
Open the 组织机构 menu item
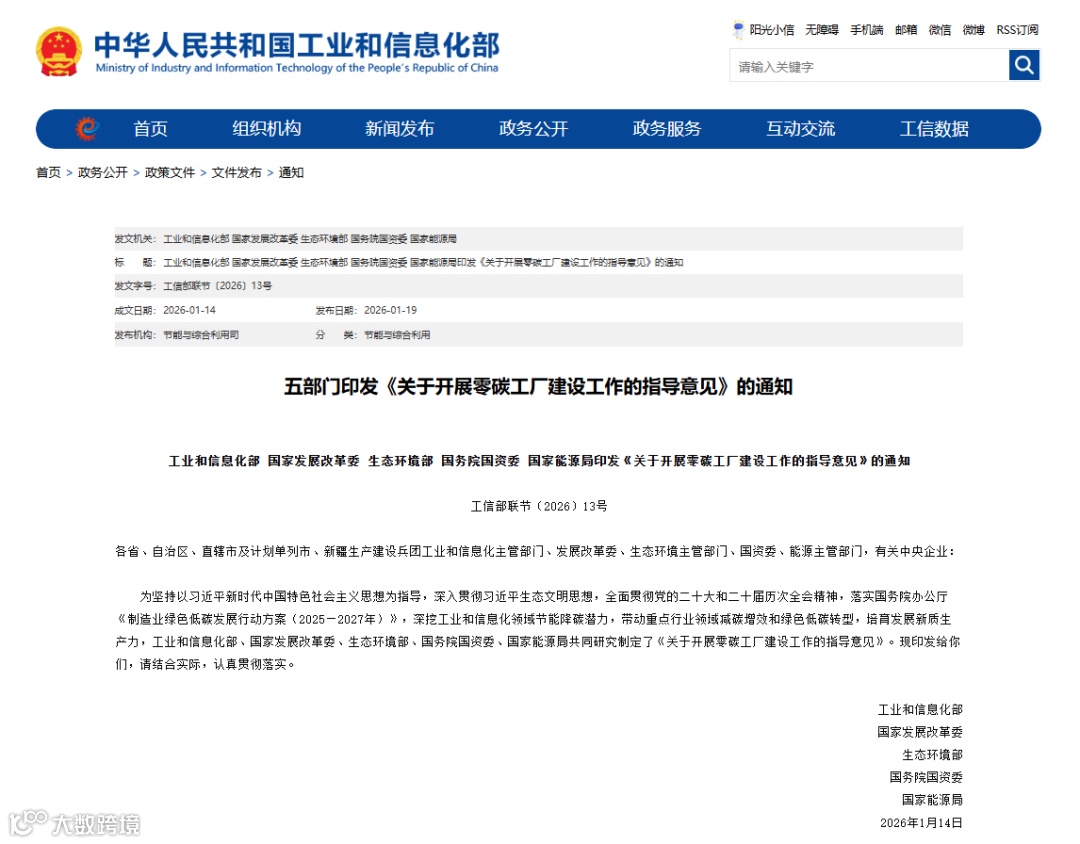pos(267,129)
